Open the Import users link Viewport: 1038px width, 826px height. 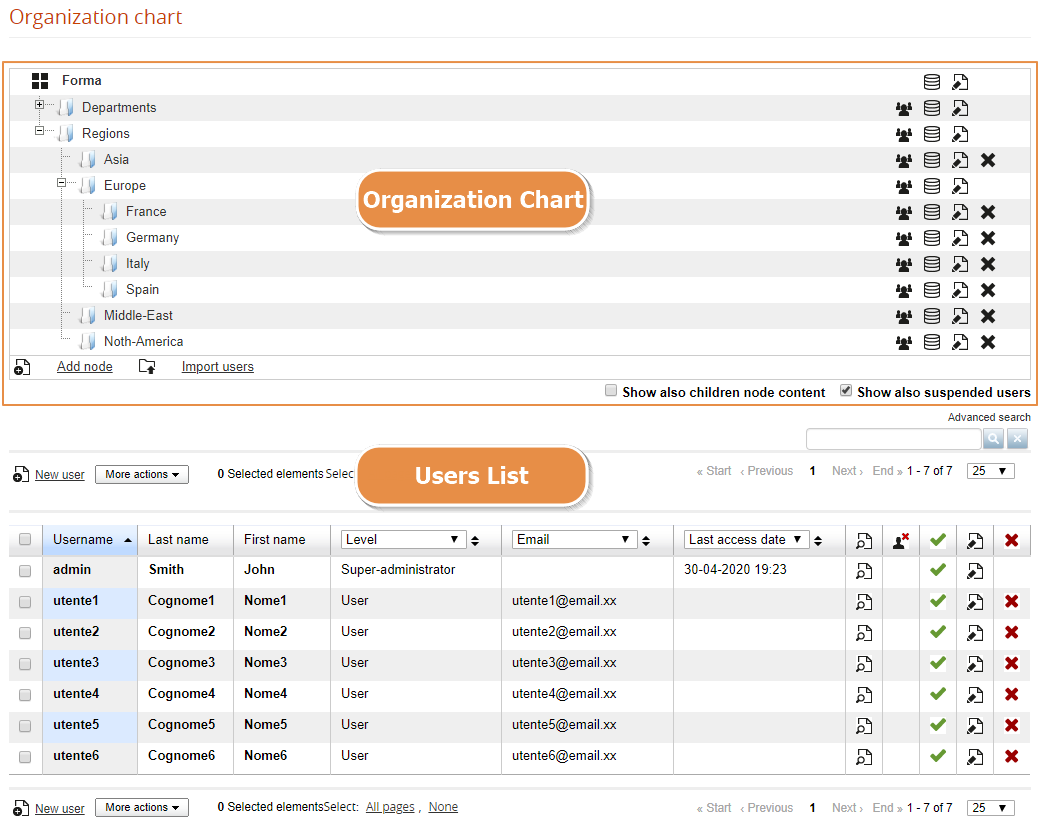coord(217,367)
